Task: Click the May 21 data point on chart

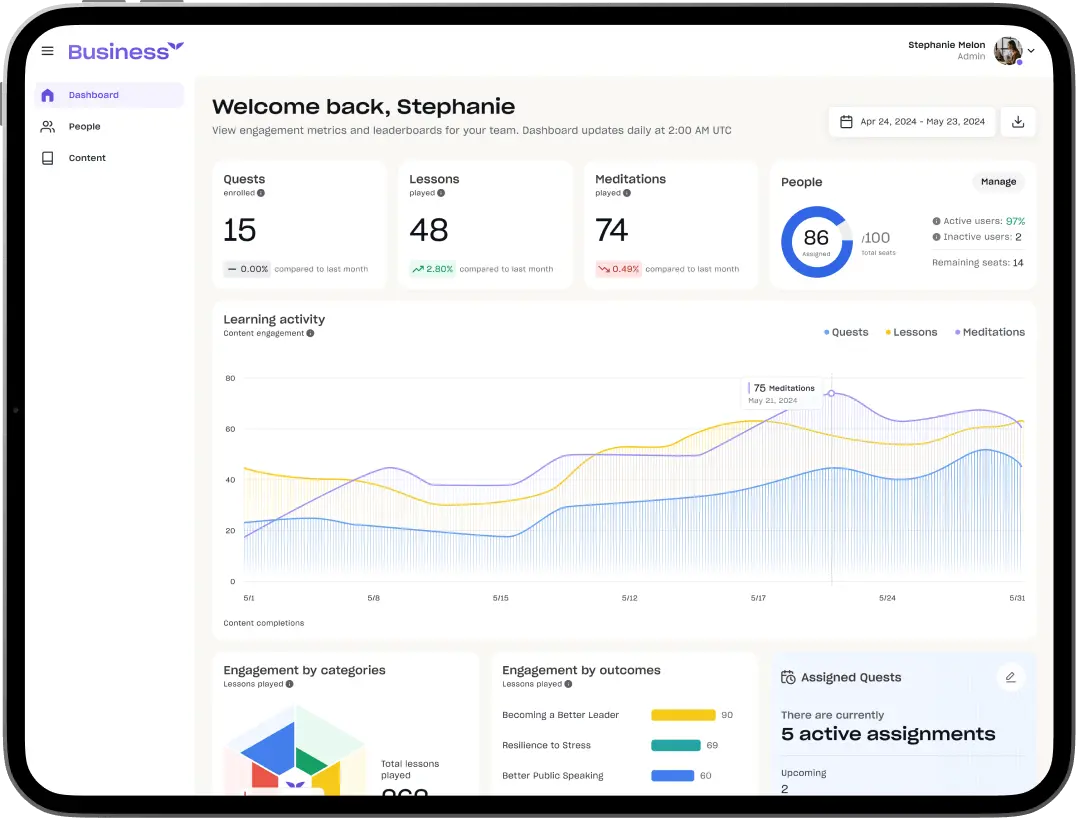Action: (831, 393)
